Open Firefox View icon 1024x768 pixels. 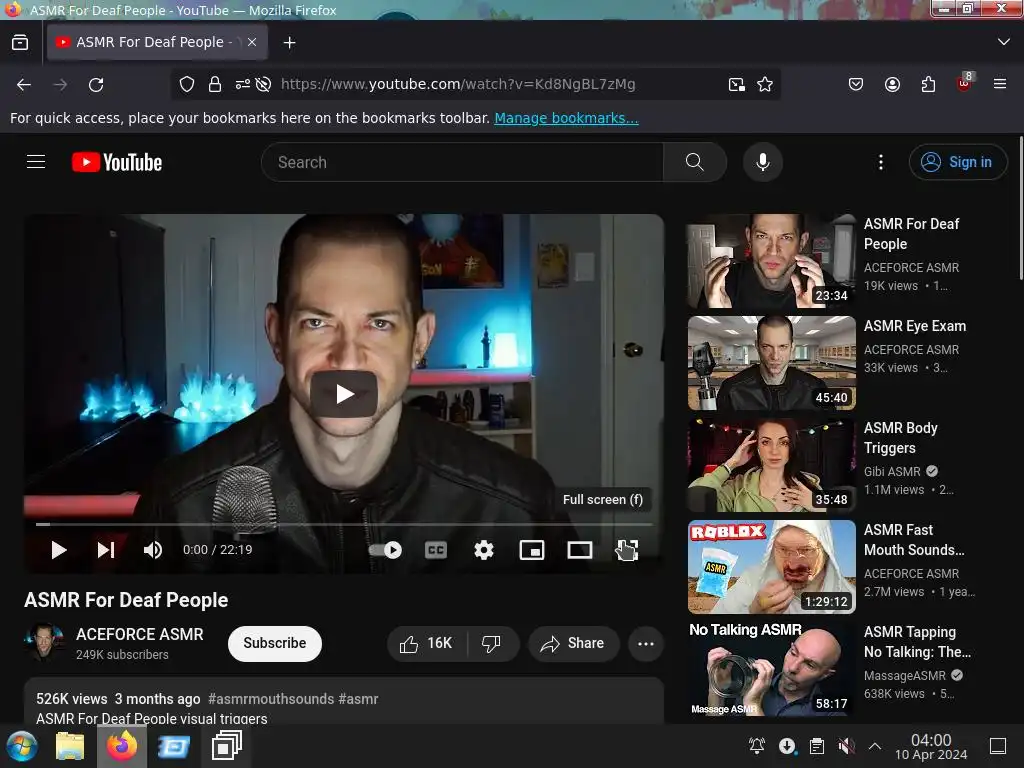click(20, 42)
